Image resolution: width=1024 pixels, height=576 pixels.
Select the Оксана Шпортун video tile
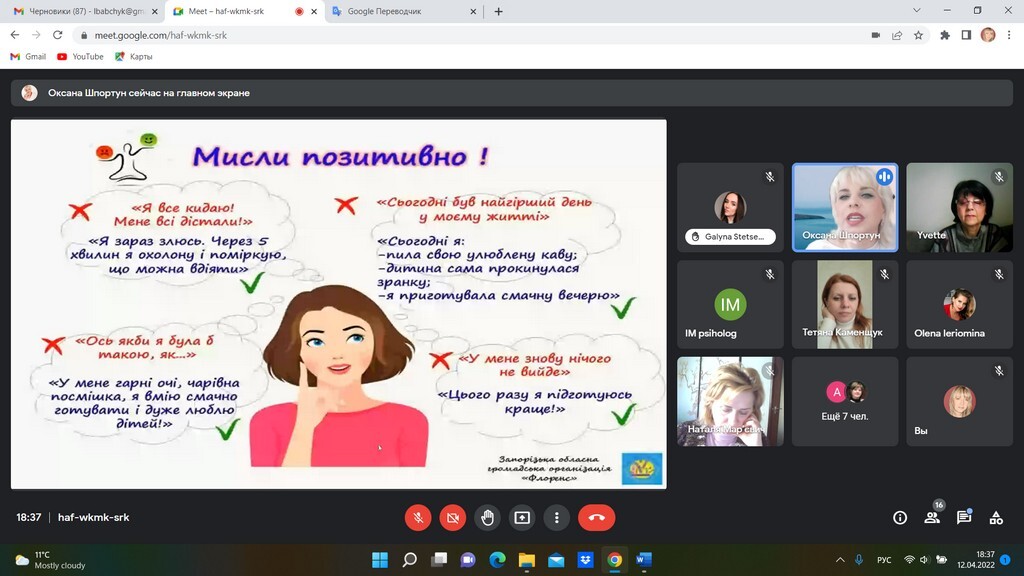pyautogui.click(x=845, y=208)
